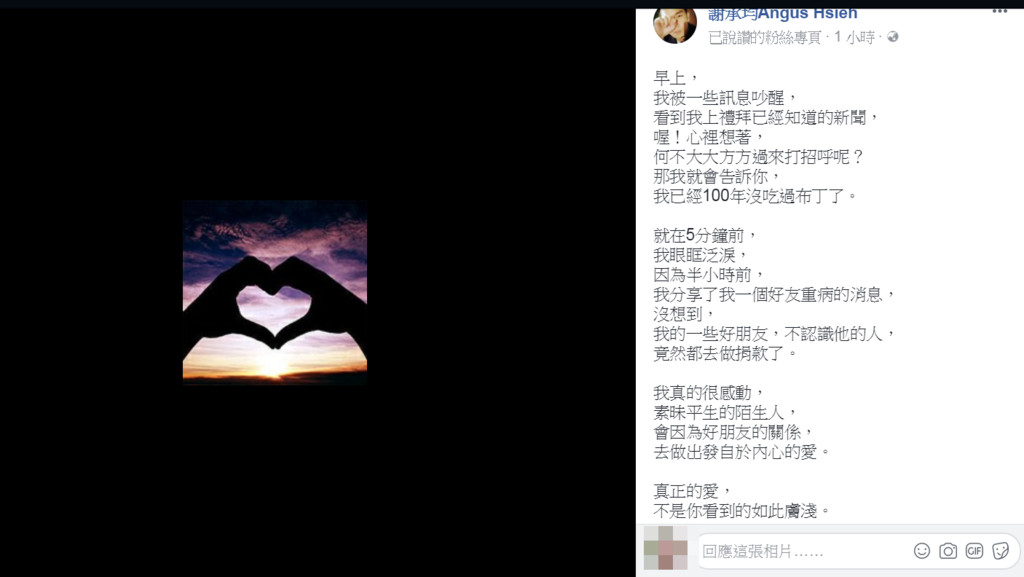The width and height of the screenshot is (1024, 577).
Task: Click the text line 就在5分鐘前
Action: pos(705,236)
